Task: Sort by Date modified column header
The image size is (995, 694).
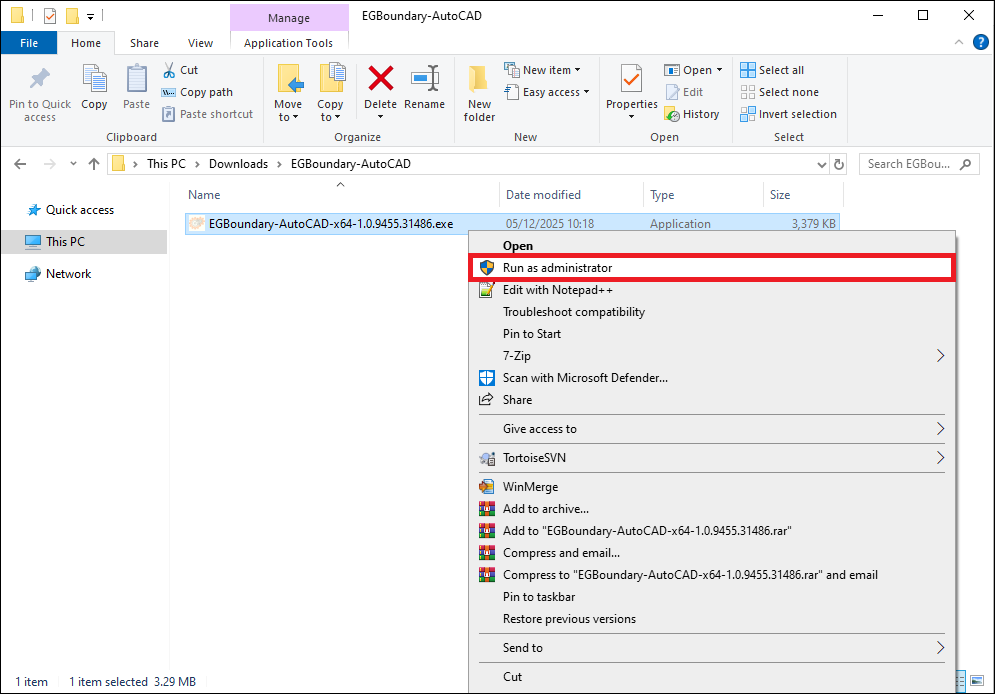Action: click(543, 195)
